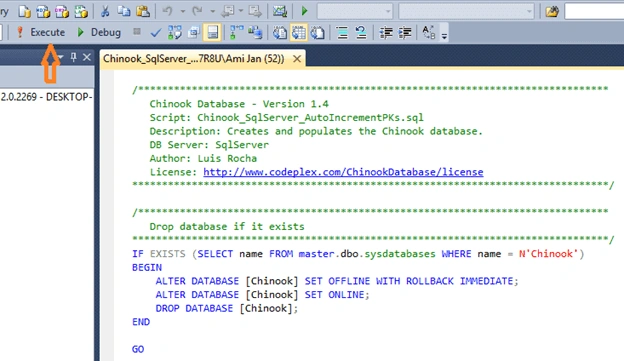Click the Analysis Services XMLA Query icon
624x361 pixels.
coord(81,12)
